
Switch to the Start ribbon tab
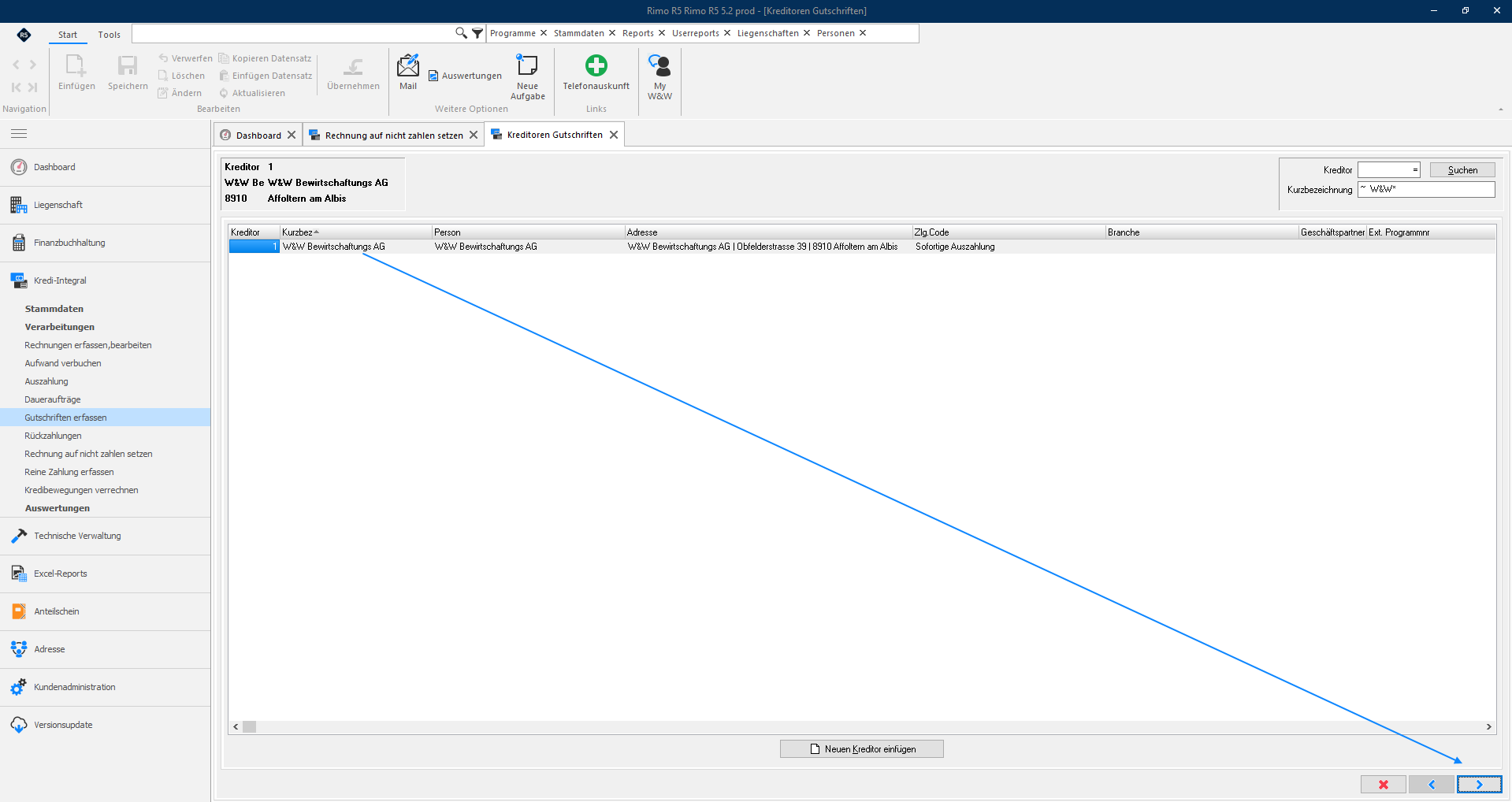tap(68, 35)
